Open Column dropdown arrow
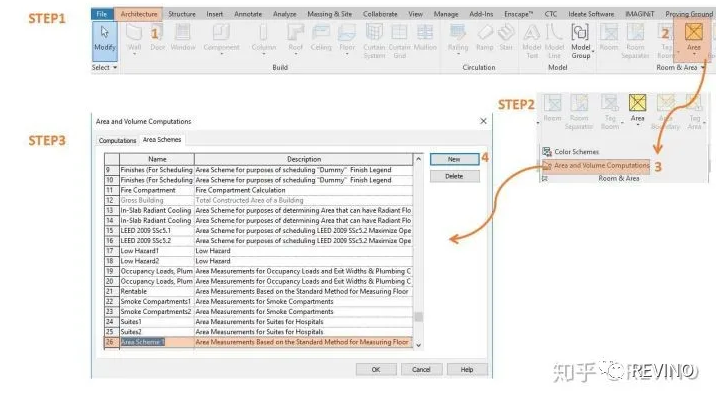This screenshot has width=716, height=397. 264,54
